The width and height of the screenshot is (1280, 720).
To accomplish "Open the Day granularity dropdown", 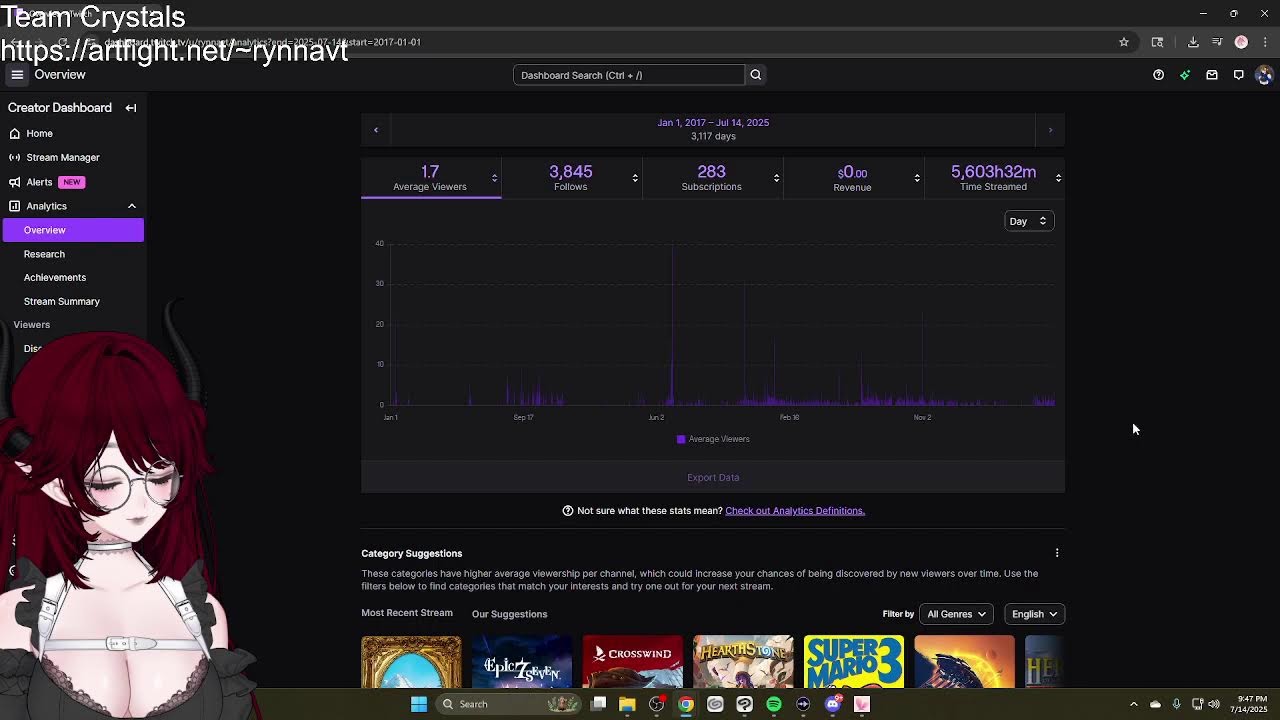I will click(1028, 221).
